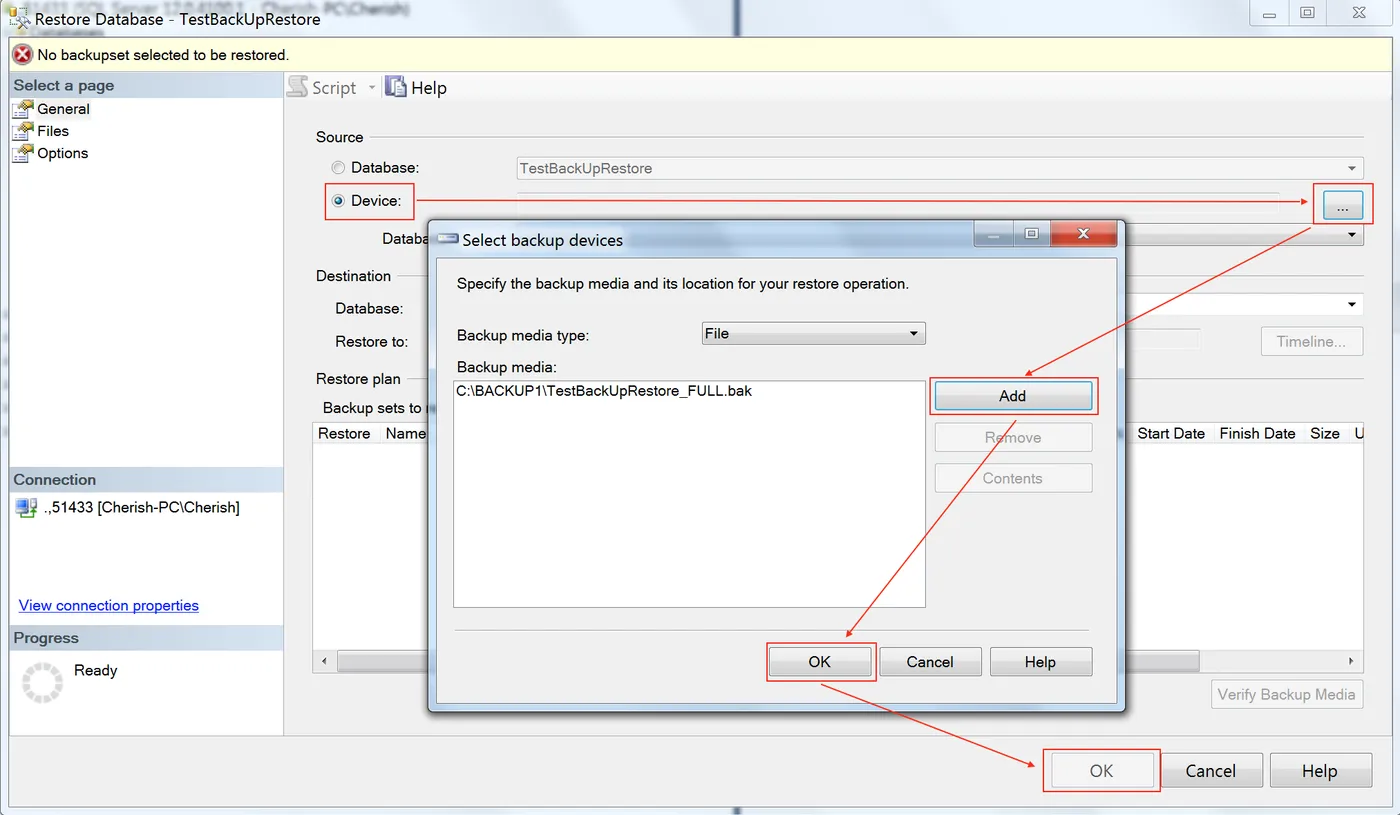
Task: Click the Select backup devices title icon
Action: point(448,240)
